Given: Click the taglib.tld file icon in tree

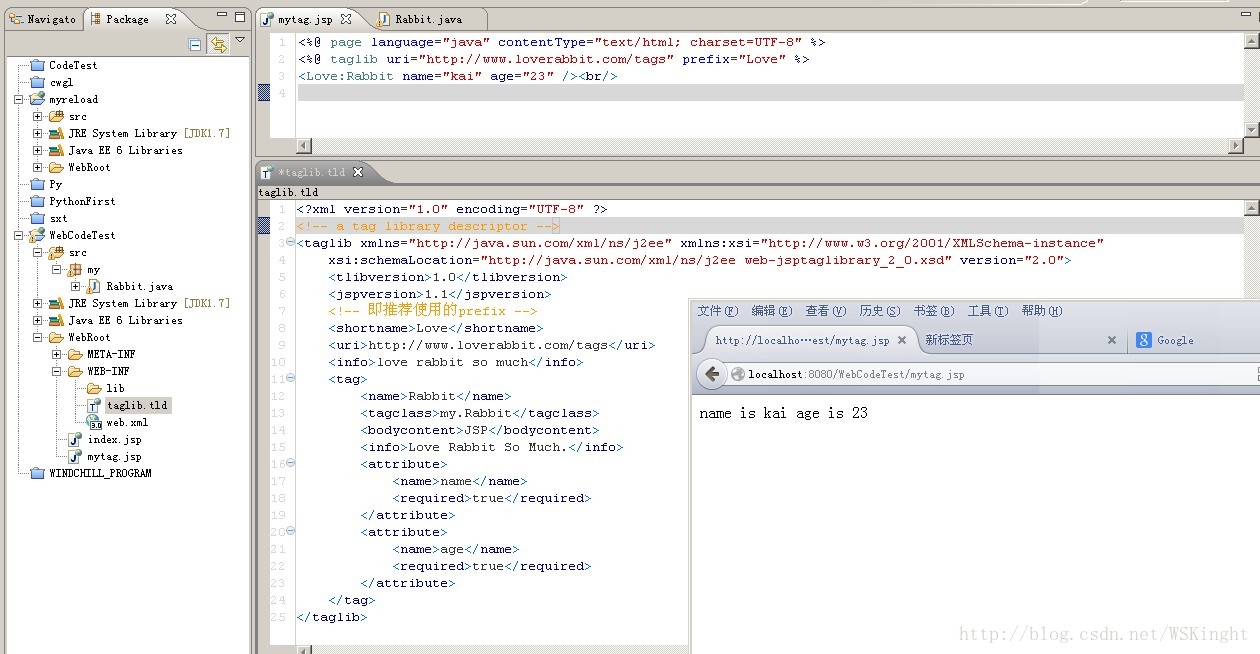Looking at the screenshot, I should click(x=94, y=405).
